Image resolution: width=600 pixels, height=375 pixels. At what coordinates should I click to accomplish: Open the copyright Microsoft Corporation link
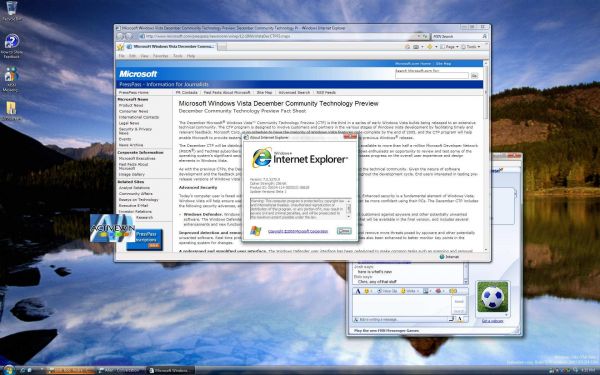298,231
